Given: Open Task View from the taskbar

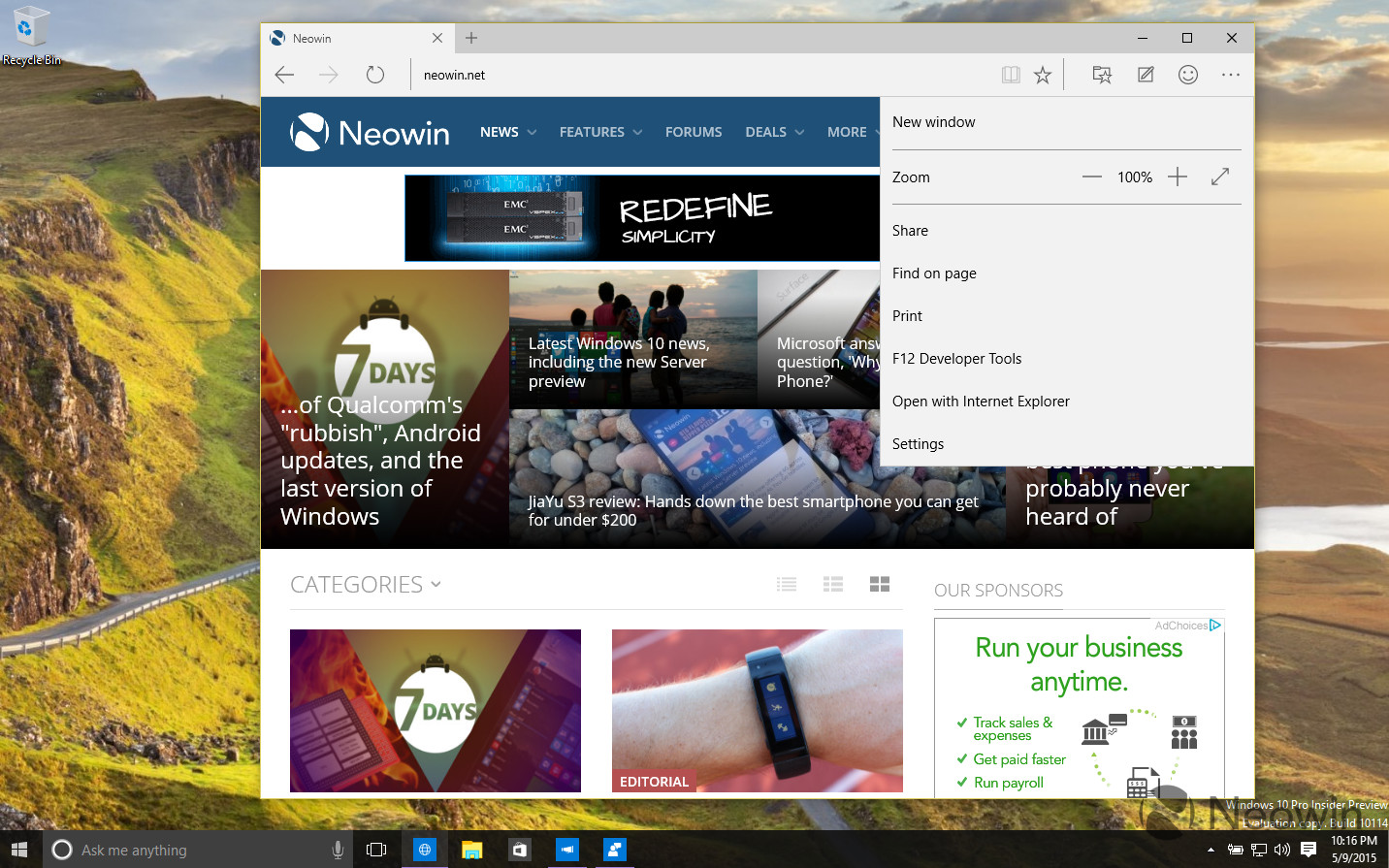Looking at the screenshot, I should pos(376,850).
